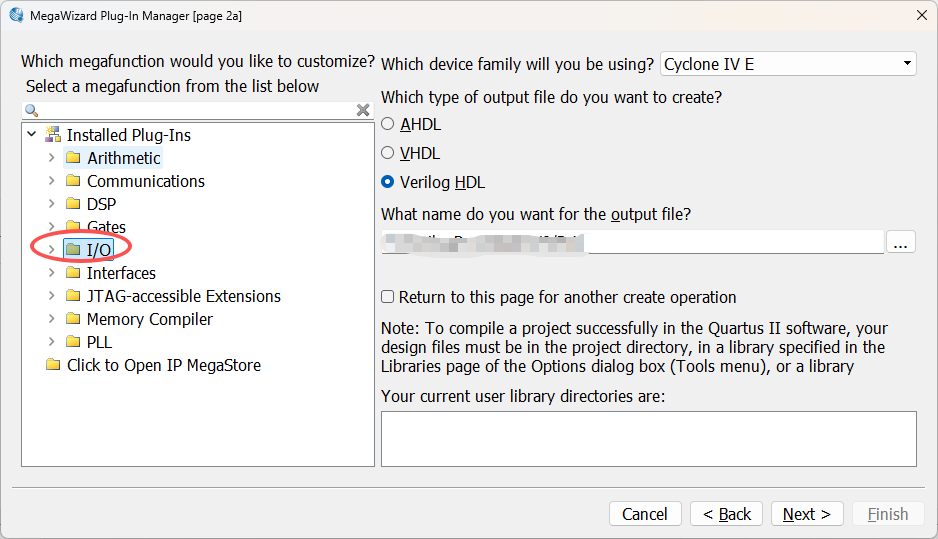
Task: Expand the Gates category
Action: (51, 226)
